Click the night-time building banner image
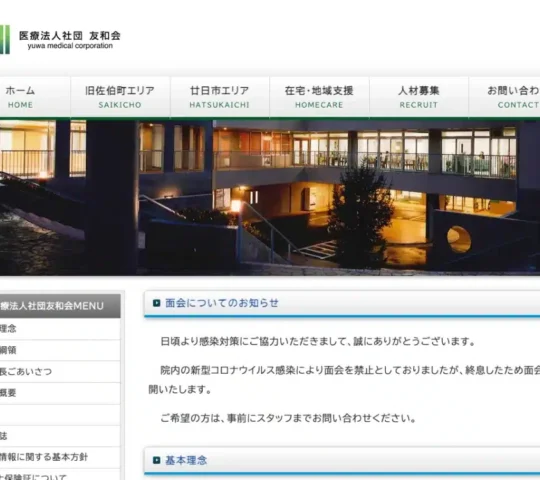Viewport: 540px width, 480px height. [270, 198]
